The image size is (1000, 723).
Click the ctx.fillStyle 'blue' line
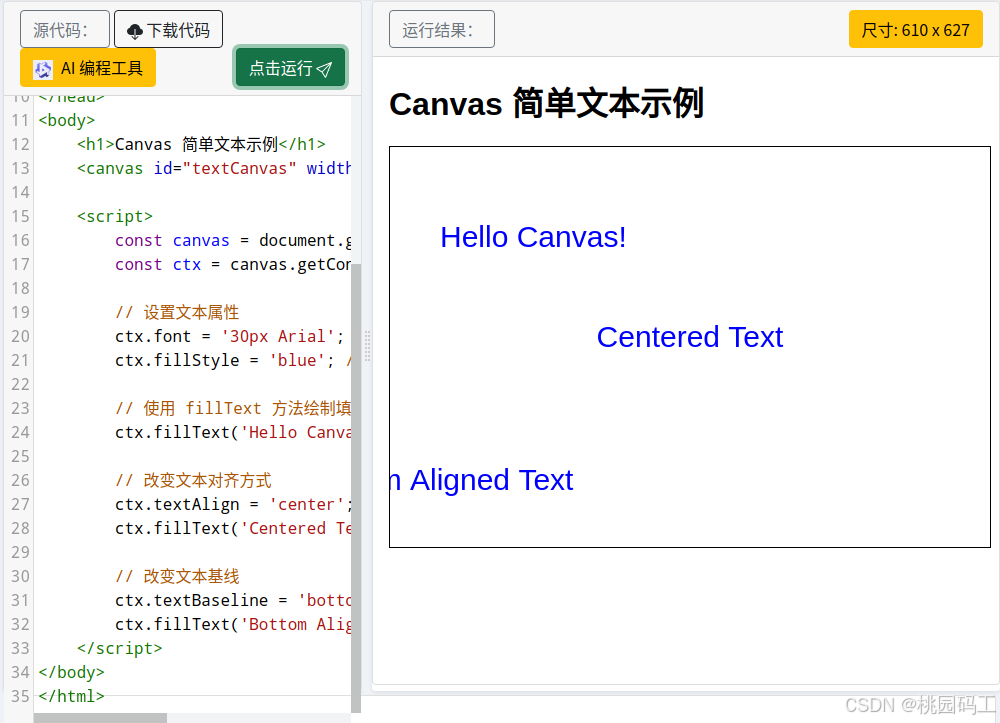[233, 360]
